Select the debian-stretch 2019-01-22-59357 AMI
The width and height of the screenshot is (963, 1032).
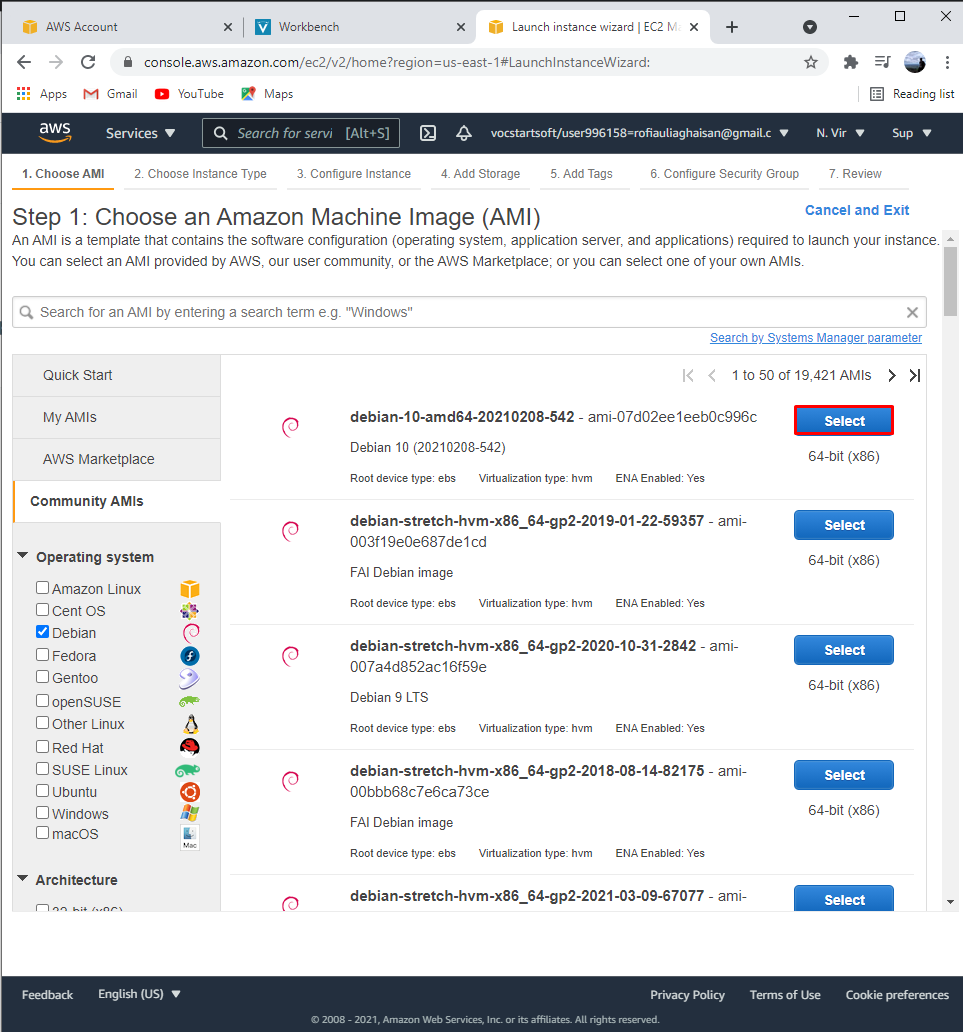point(844,525)
